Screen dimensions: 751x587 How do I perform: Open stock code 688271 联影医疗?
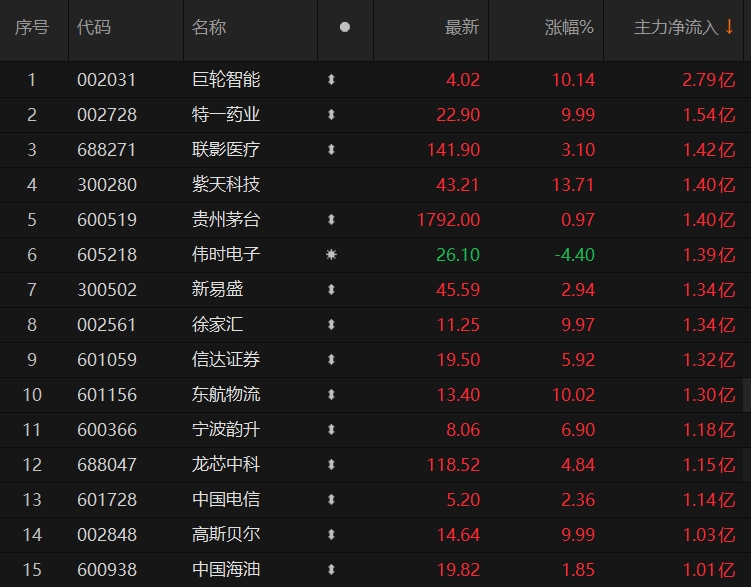tap(107, 150)
